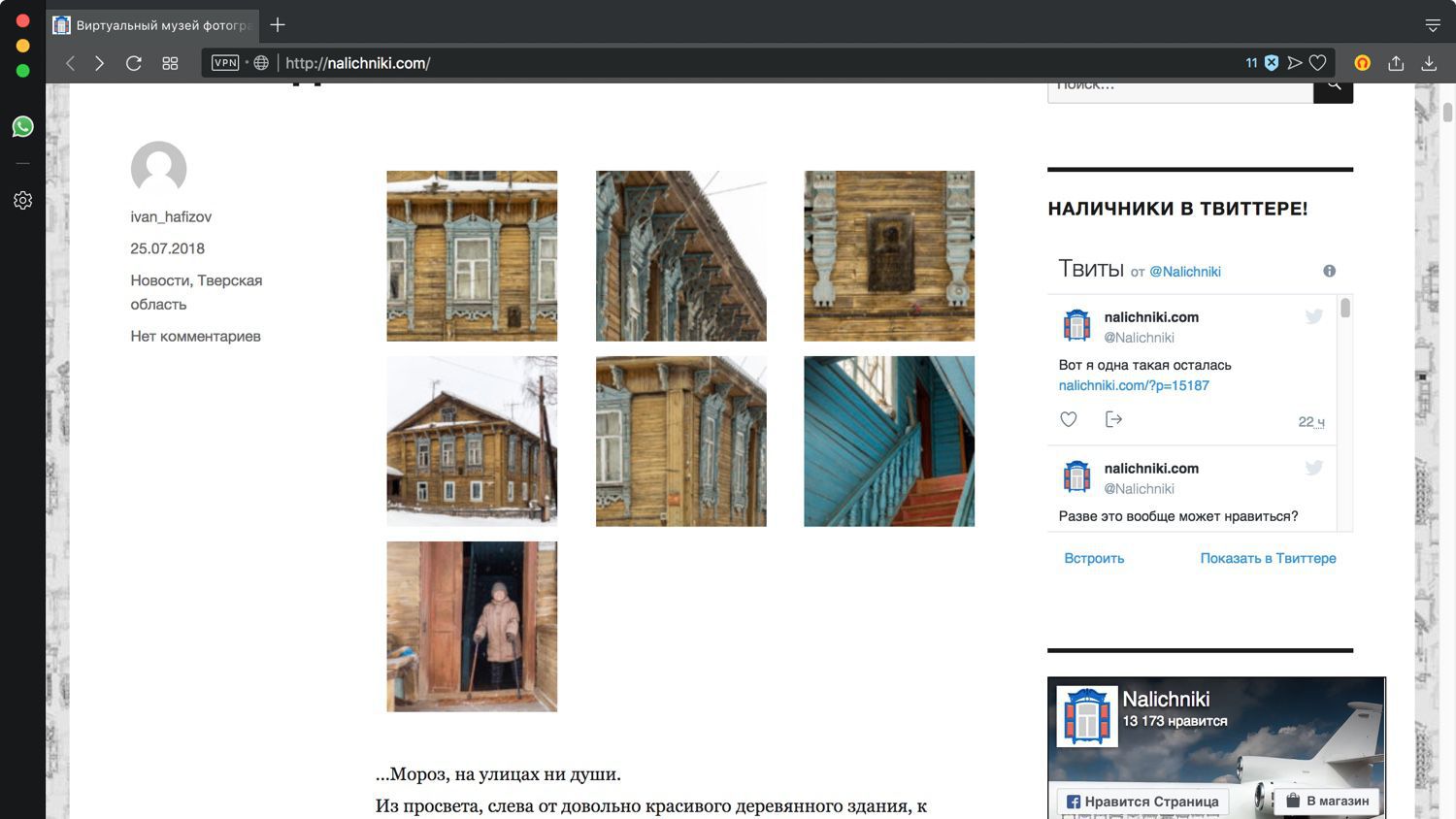This screenshot has height=819, width=1456.
Task: Open browser settings gear in sidebar
Action: click(x=23, y=200)
